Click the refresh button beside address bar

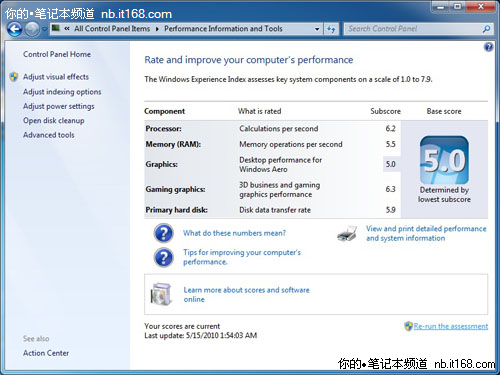pyautogui.click(x=331, y=29)
